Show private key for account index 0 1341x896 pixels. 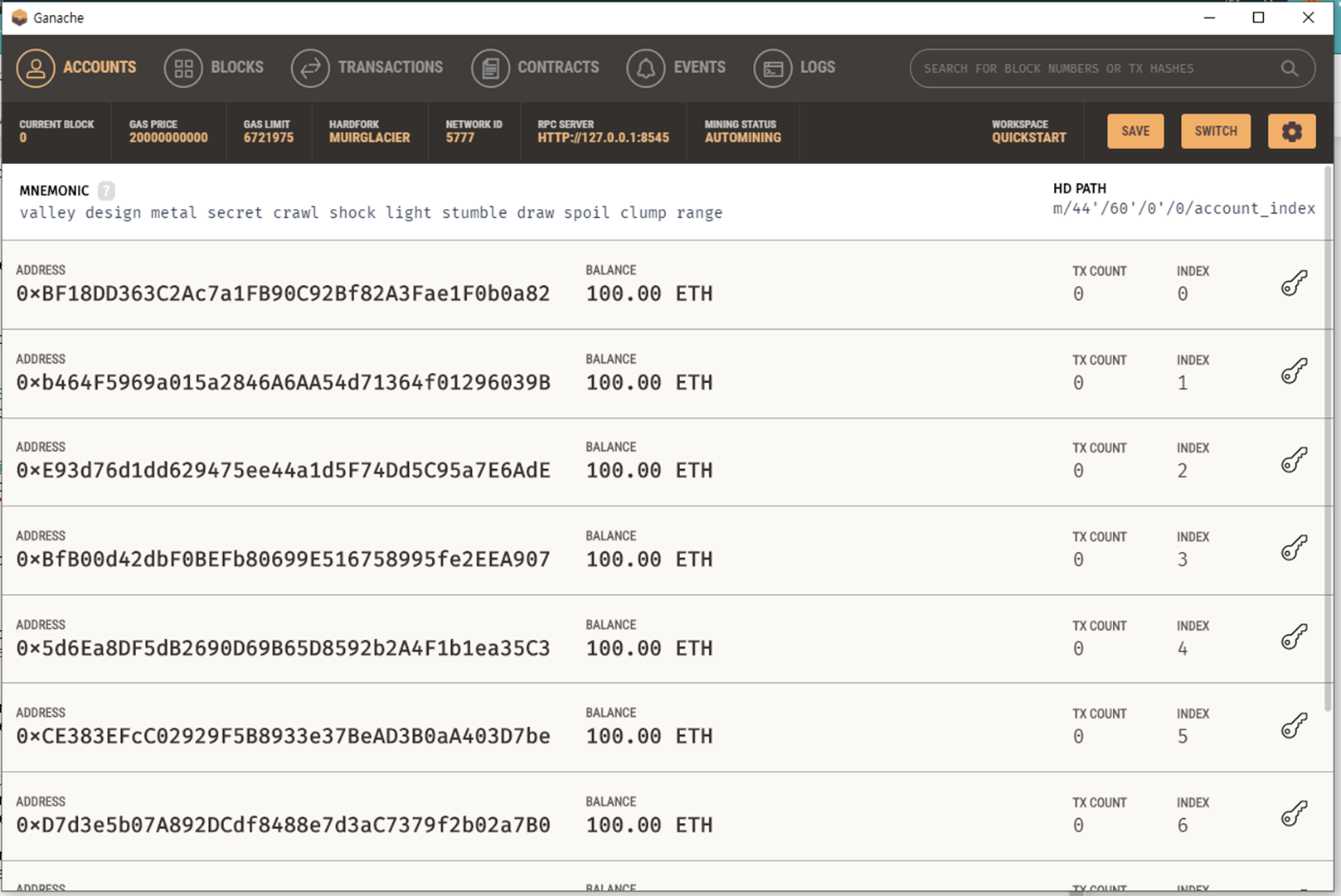click(1294, 283)
